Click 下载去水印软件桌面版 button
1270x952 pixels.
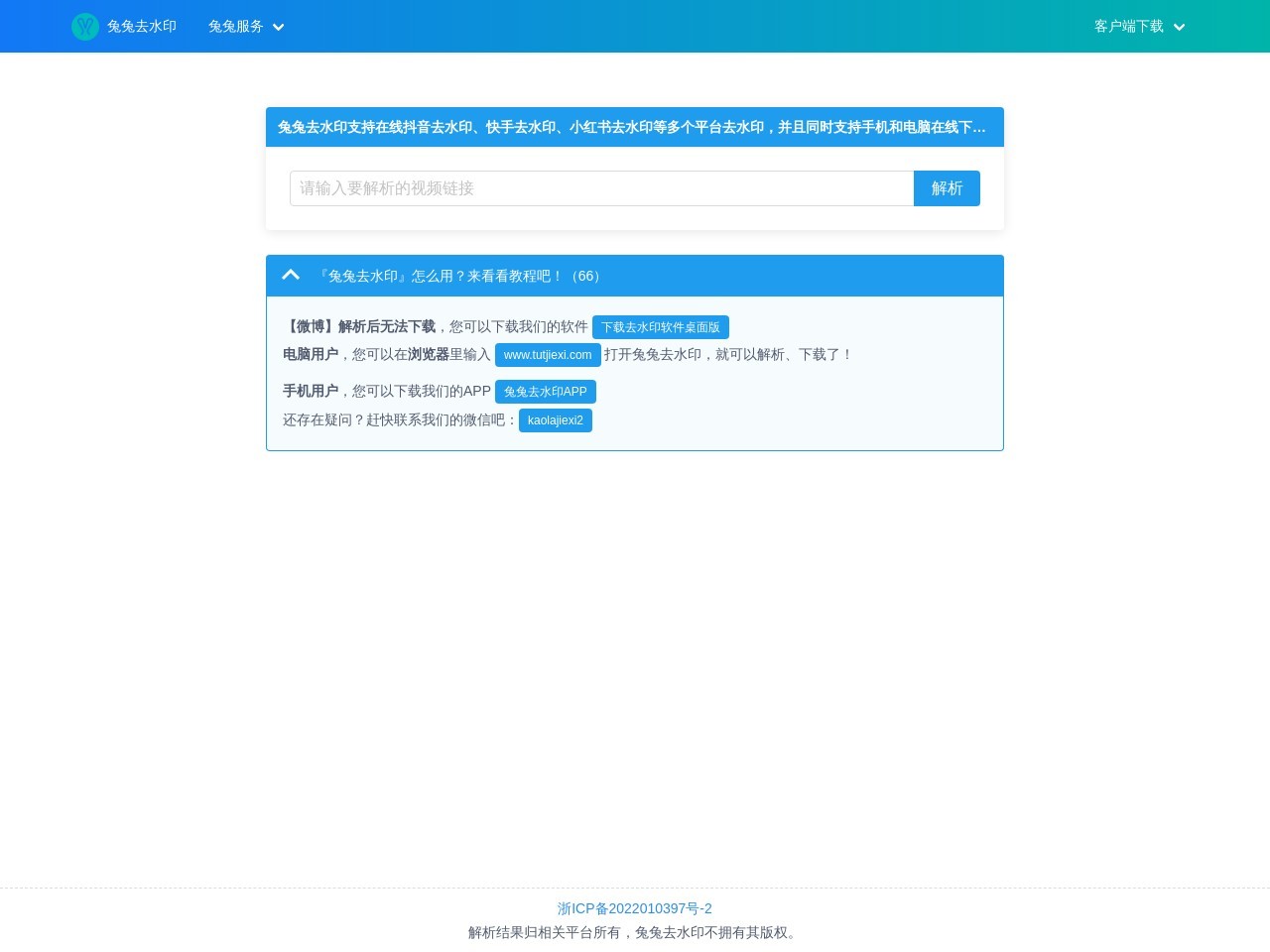[661, 327]
